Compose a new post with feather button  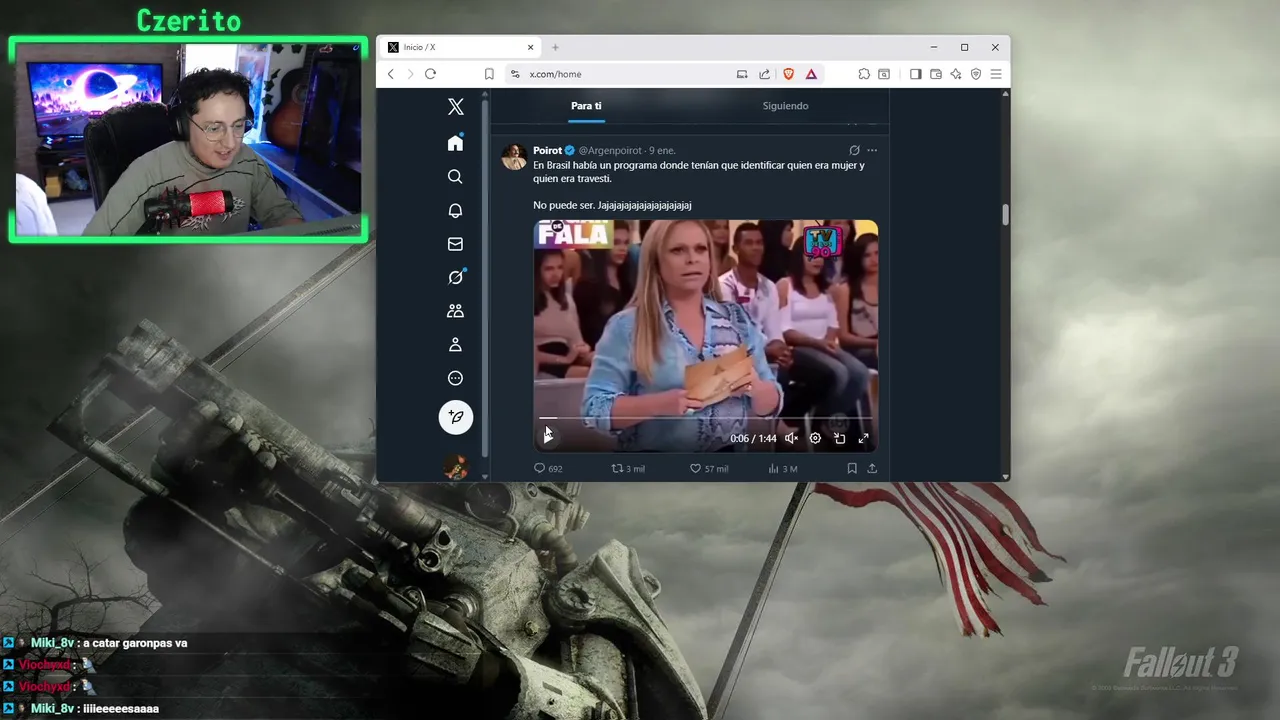(455, 417)
